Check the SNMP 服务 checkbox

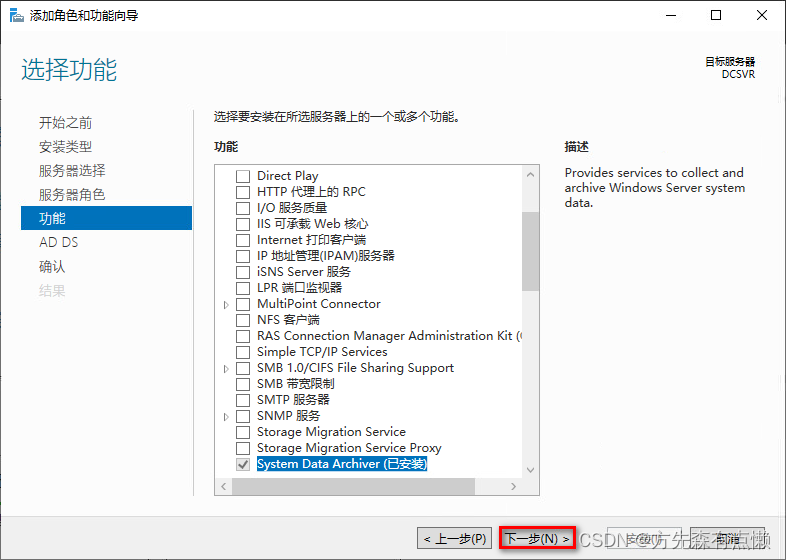click(x=243, y=416)
